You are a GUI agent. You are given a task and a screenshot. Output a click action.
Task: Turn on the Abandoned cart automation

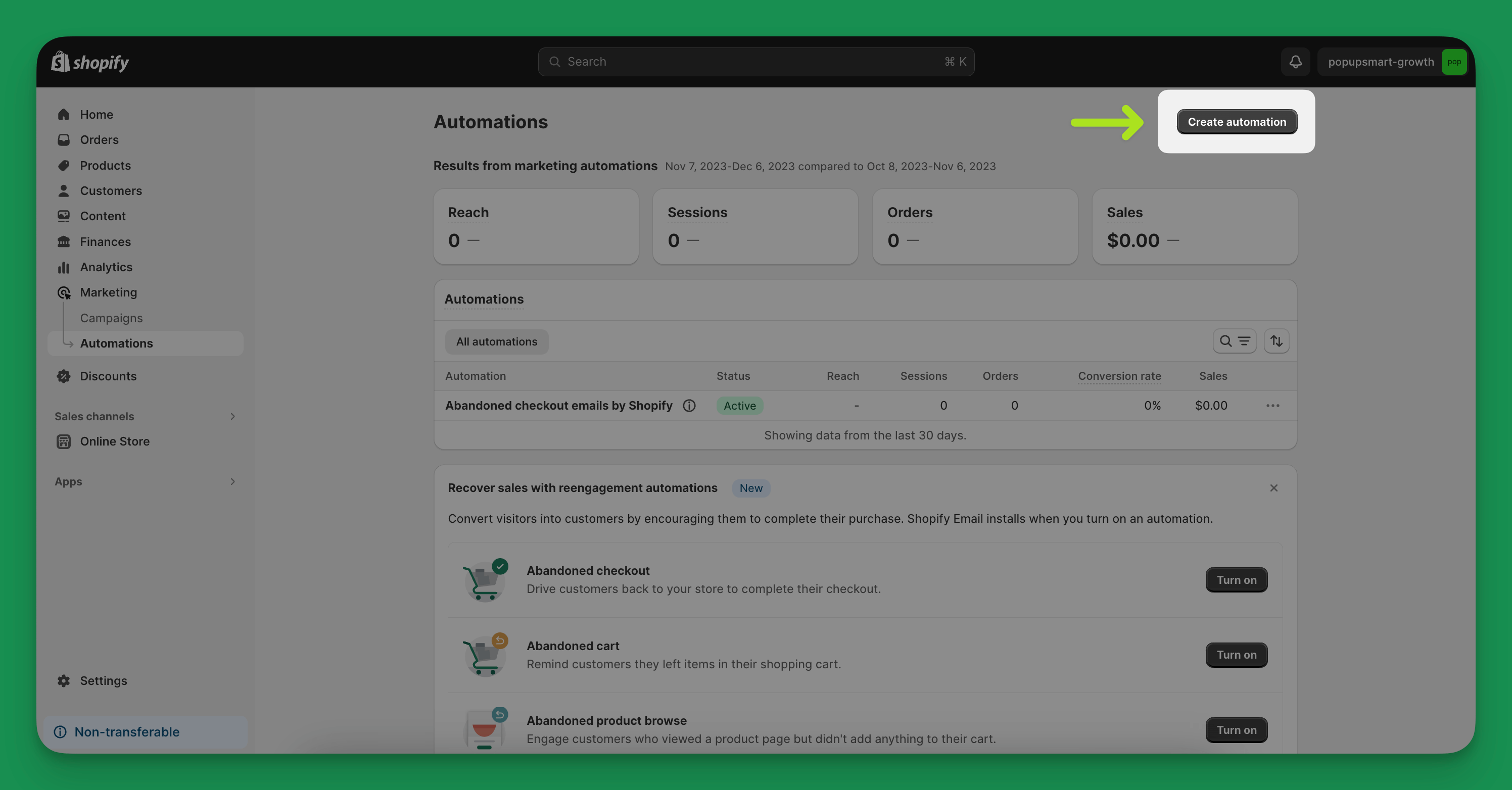tap(1236, 655)
